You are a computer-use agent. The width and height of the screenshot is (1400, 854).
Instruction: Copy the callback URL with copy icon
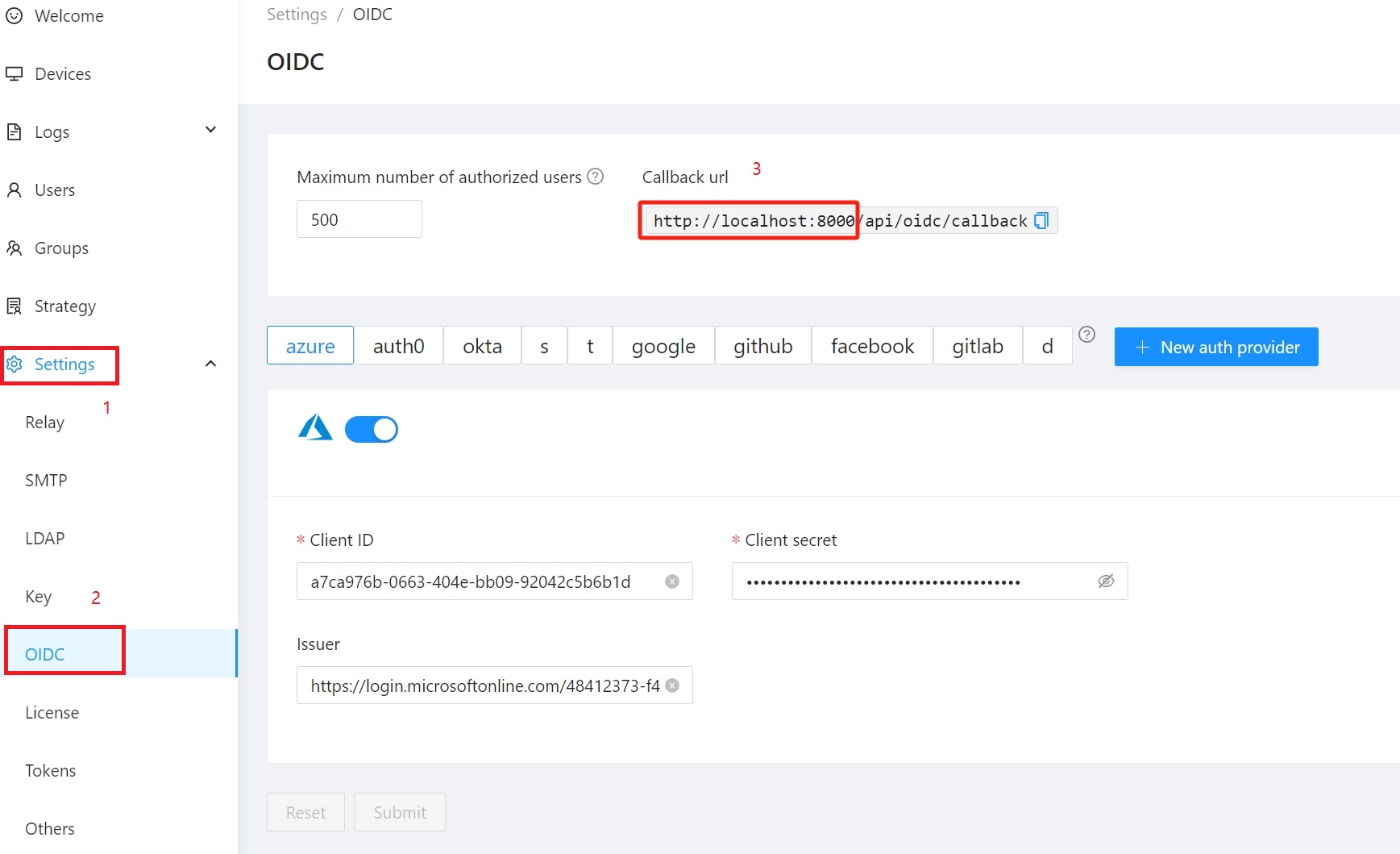(x=1041, y=221)
